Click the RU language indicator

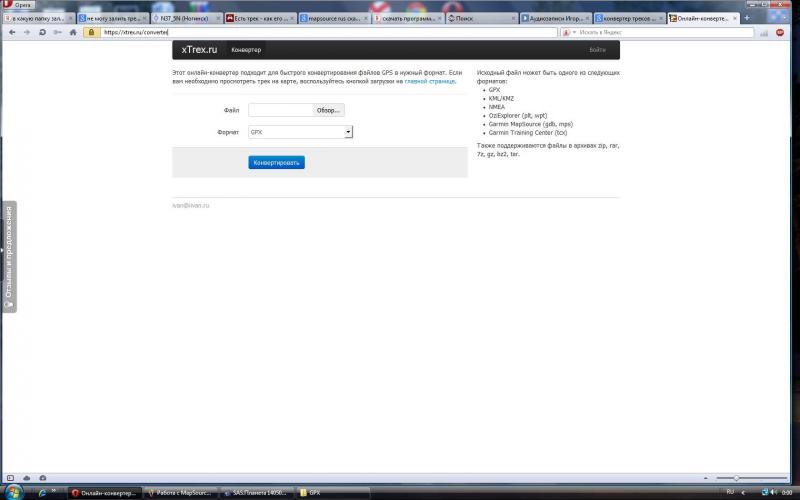pyautogui.click(x=730, y=492)
